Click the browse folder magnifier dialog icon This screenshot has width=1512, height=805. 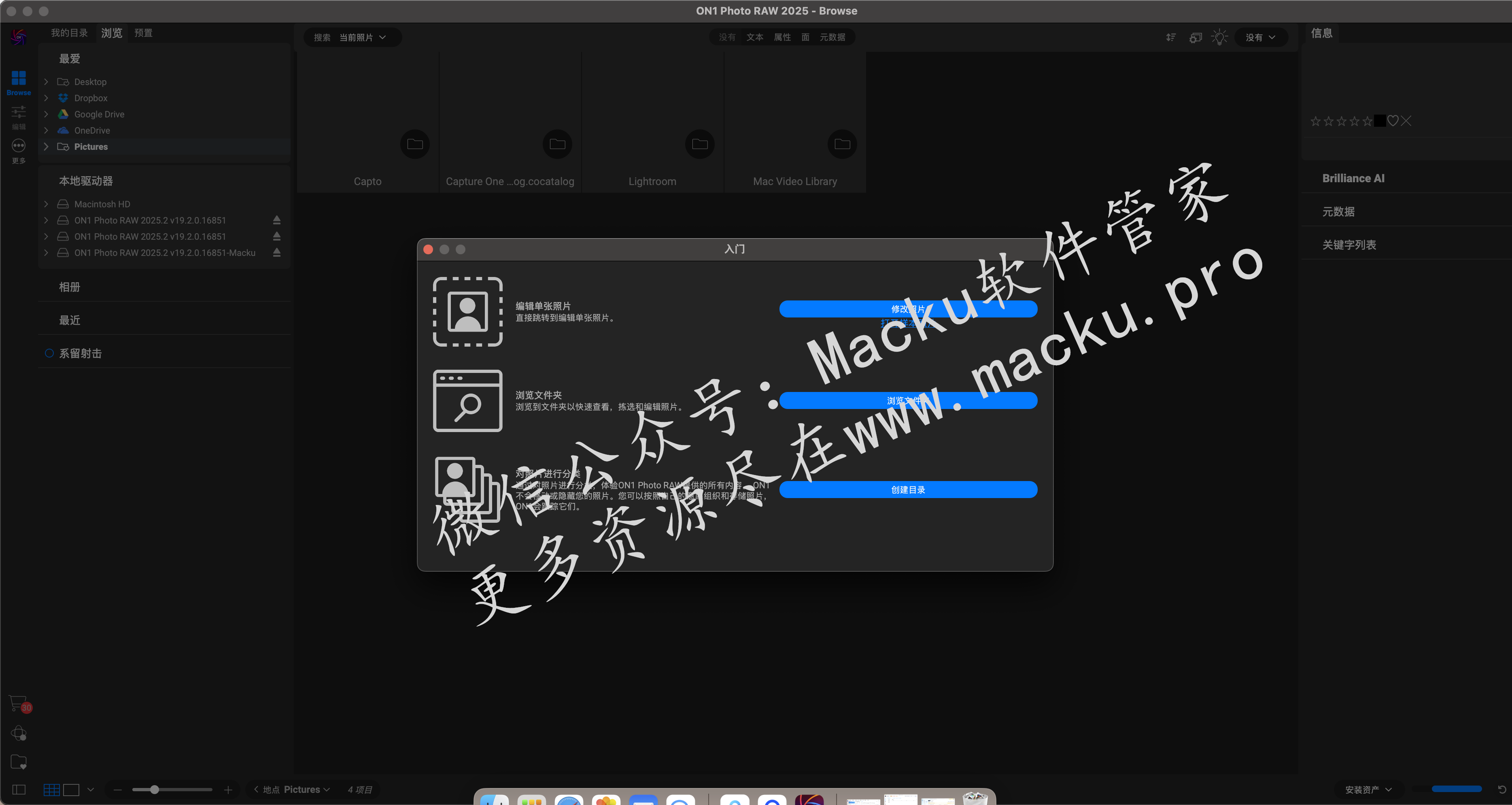[468, 400]
